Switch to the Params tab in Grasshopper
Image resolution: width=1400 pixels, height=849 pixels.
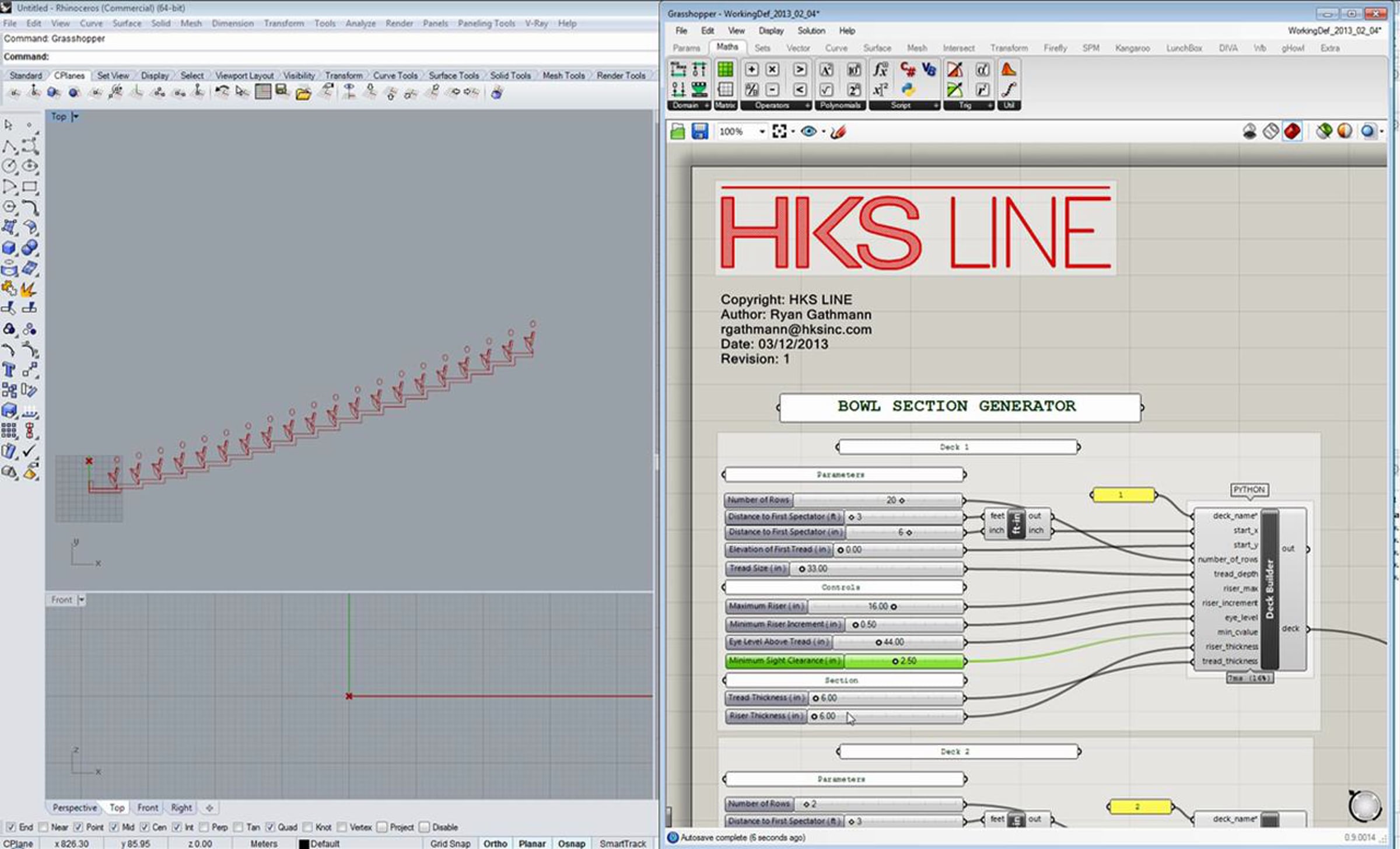click(x=686, y=48)
